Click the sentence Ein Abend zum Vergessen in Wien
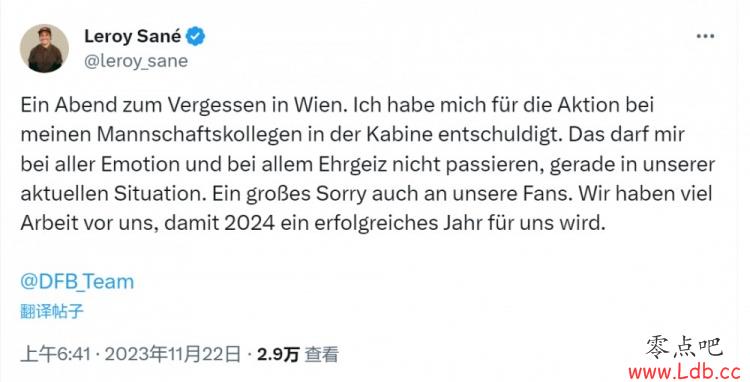The width and height of the screenshot is (750, 382). [x=184, y=106]
